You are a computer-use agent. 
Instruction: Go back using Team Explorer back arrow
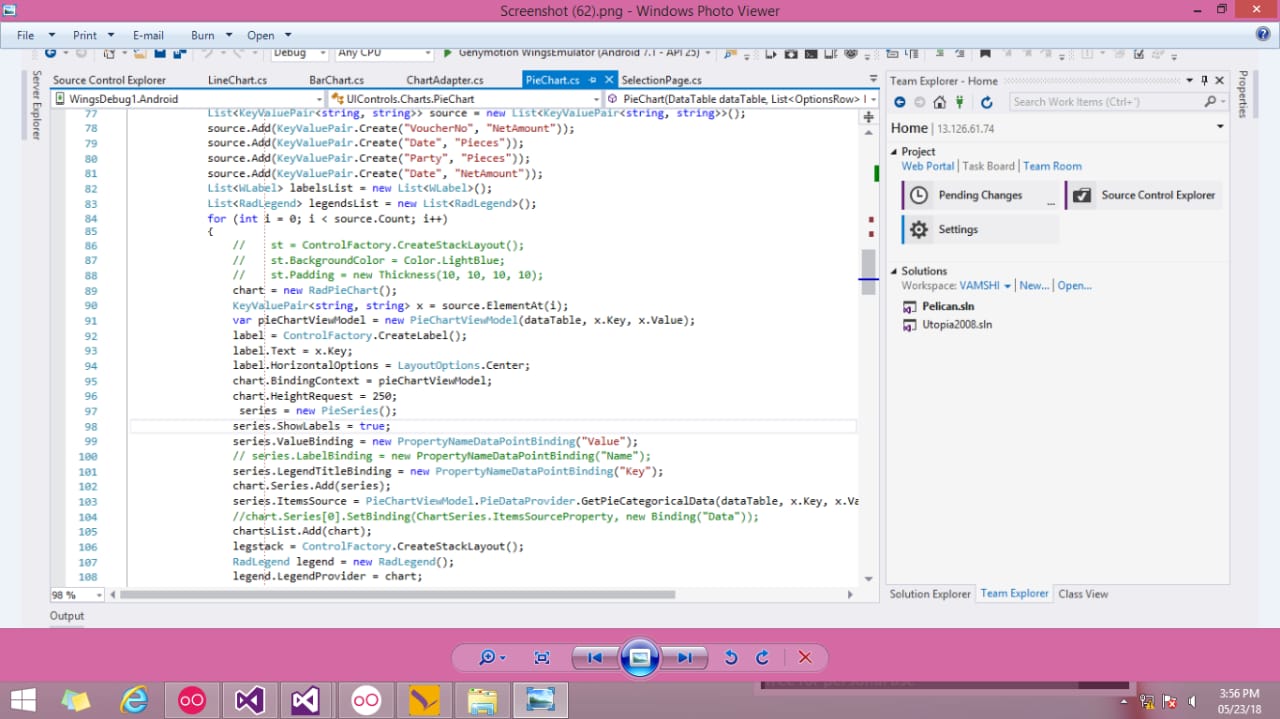900,102
